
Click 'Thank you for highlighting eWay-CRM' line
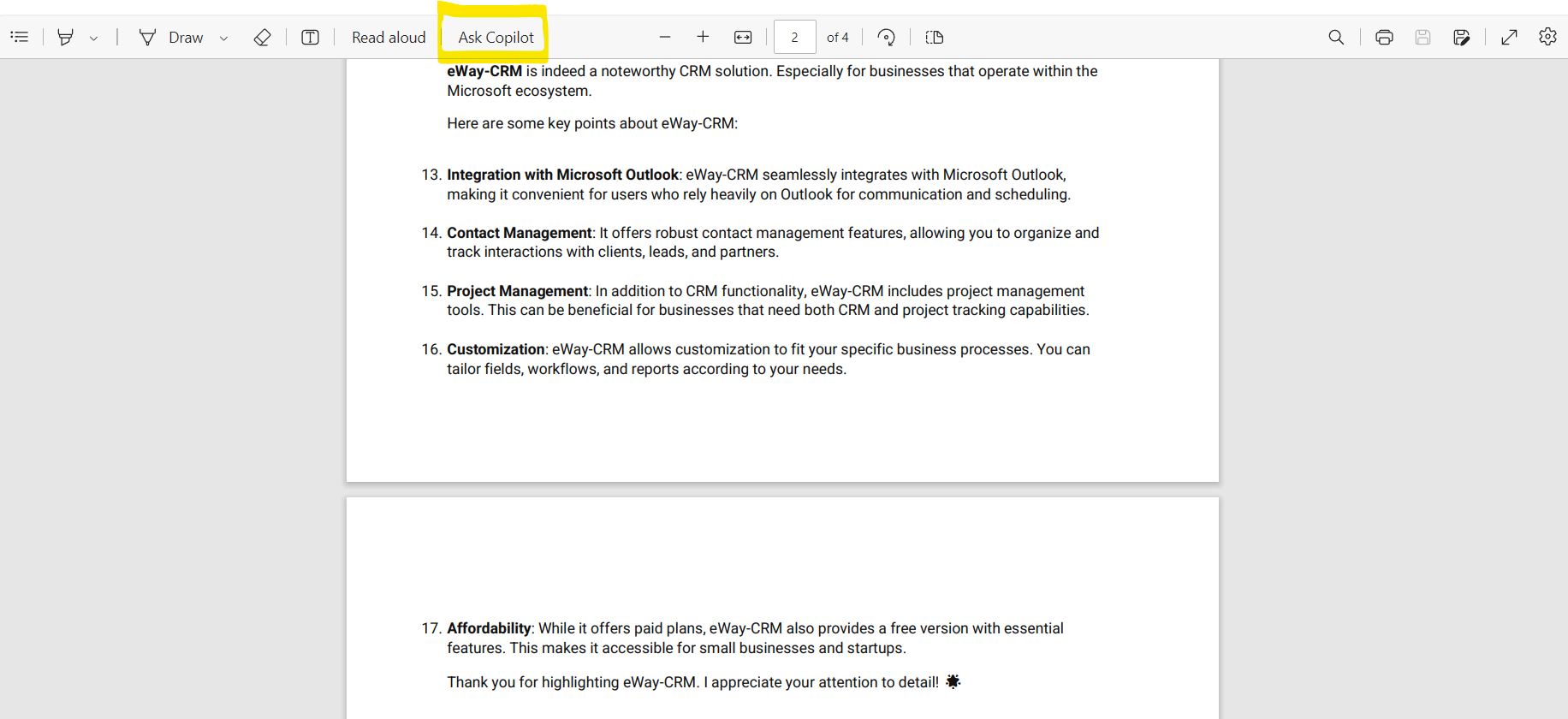point(693,682)
